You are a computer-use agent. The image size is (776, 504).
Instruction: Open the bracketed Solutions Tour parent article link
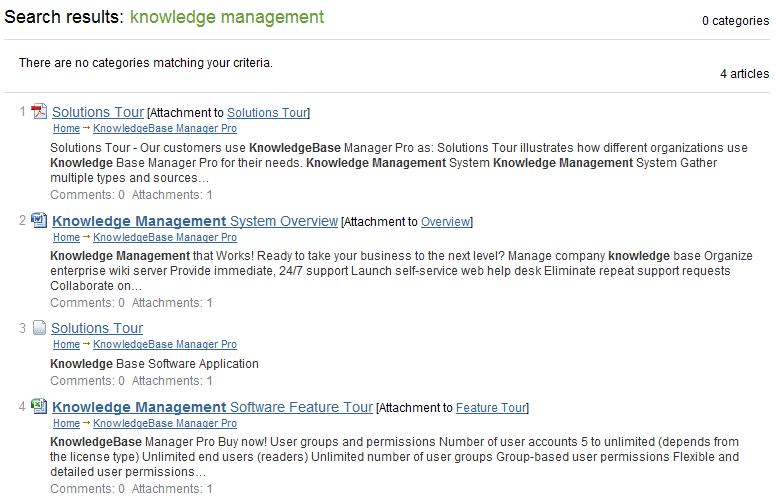point(267,113)
